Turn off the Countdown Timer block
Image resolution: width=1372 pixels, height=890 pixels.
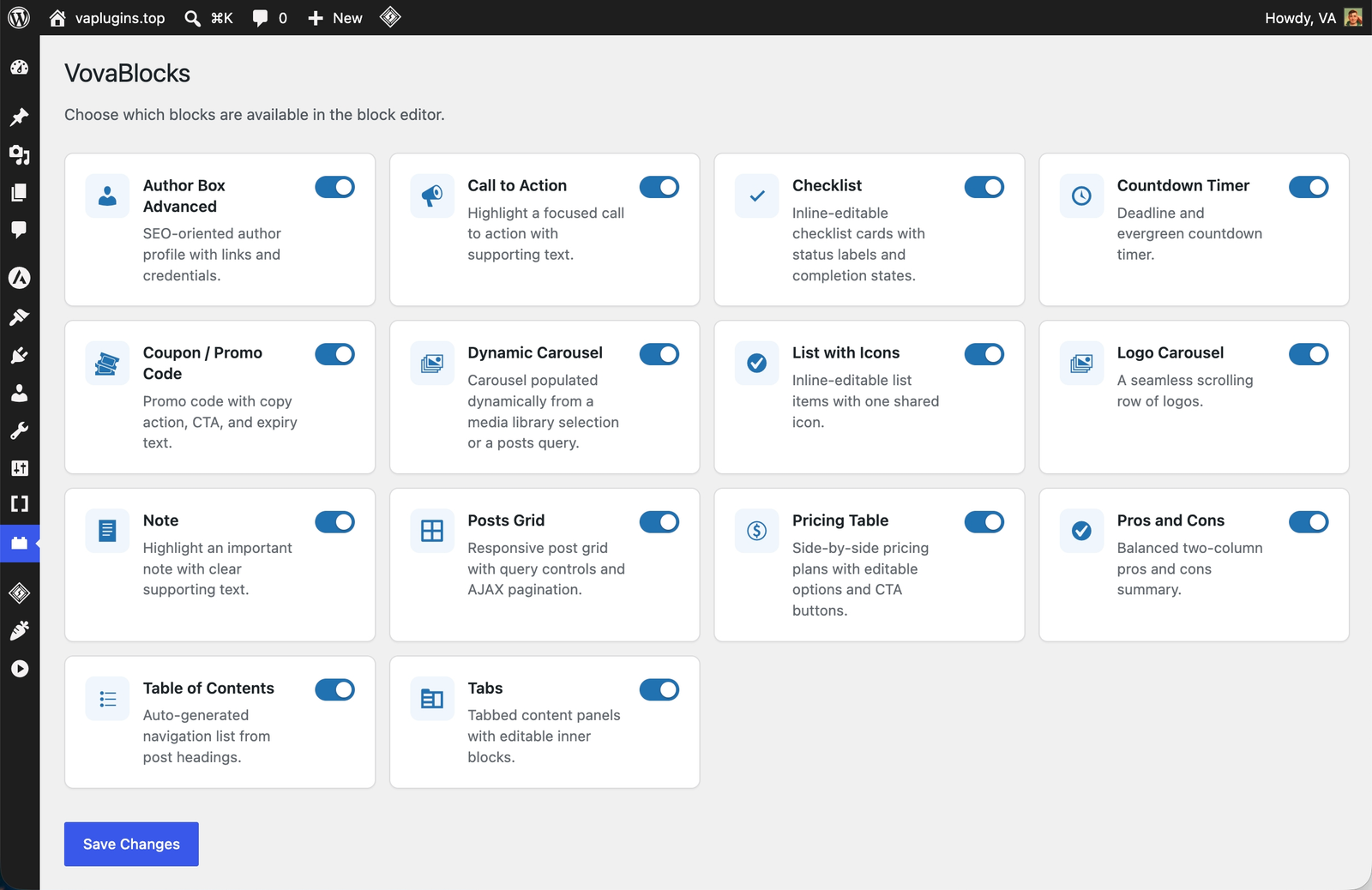coord(1309,187)
